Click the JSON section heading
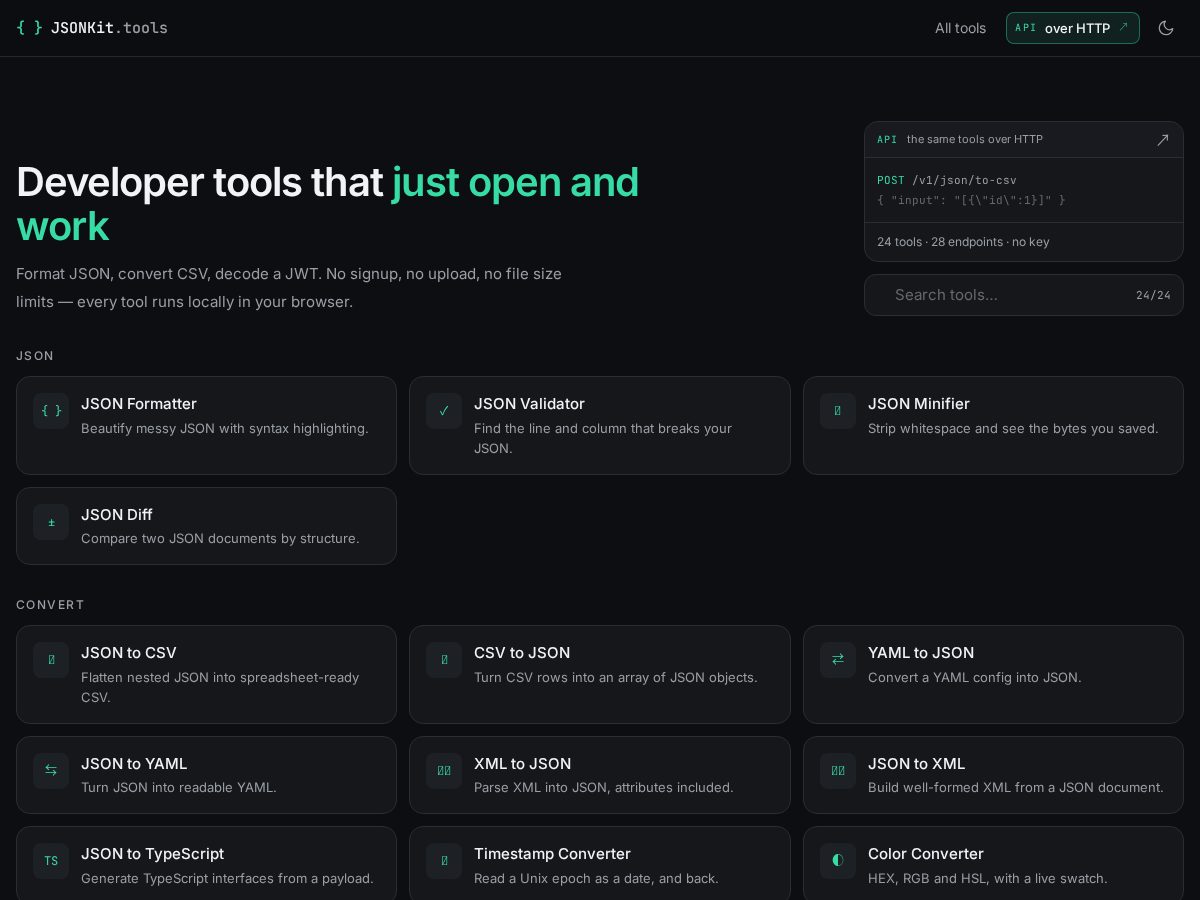This screenshot has width=1200, height=900. pos(35,356)
